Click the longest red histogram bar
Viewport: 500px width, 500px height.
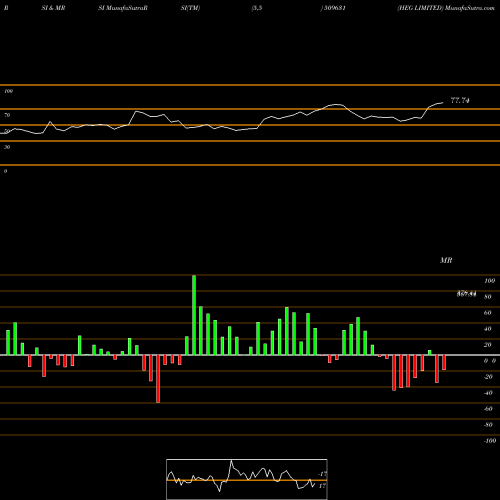(x=158, y=379)
